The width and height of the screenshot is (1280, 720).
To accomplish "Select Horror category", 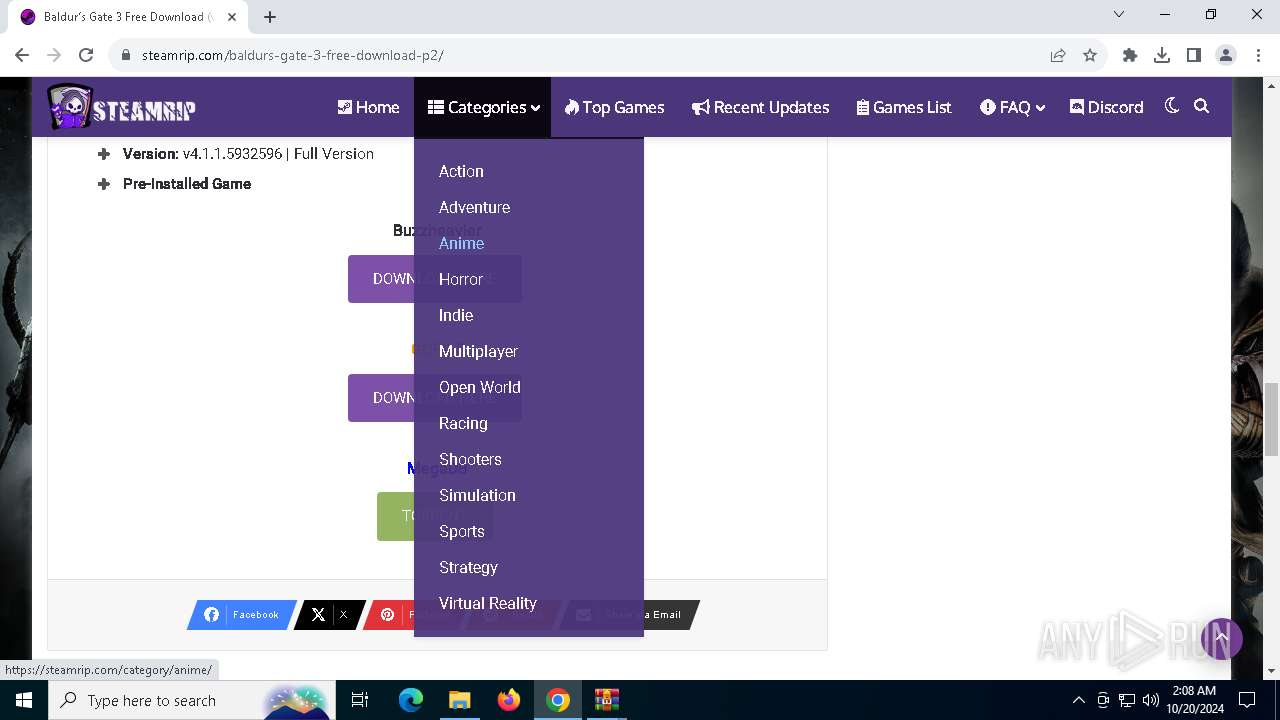I will pyautogui.click(x=460, y=279).
